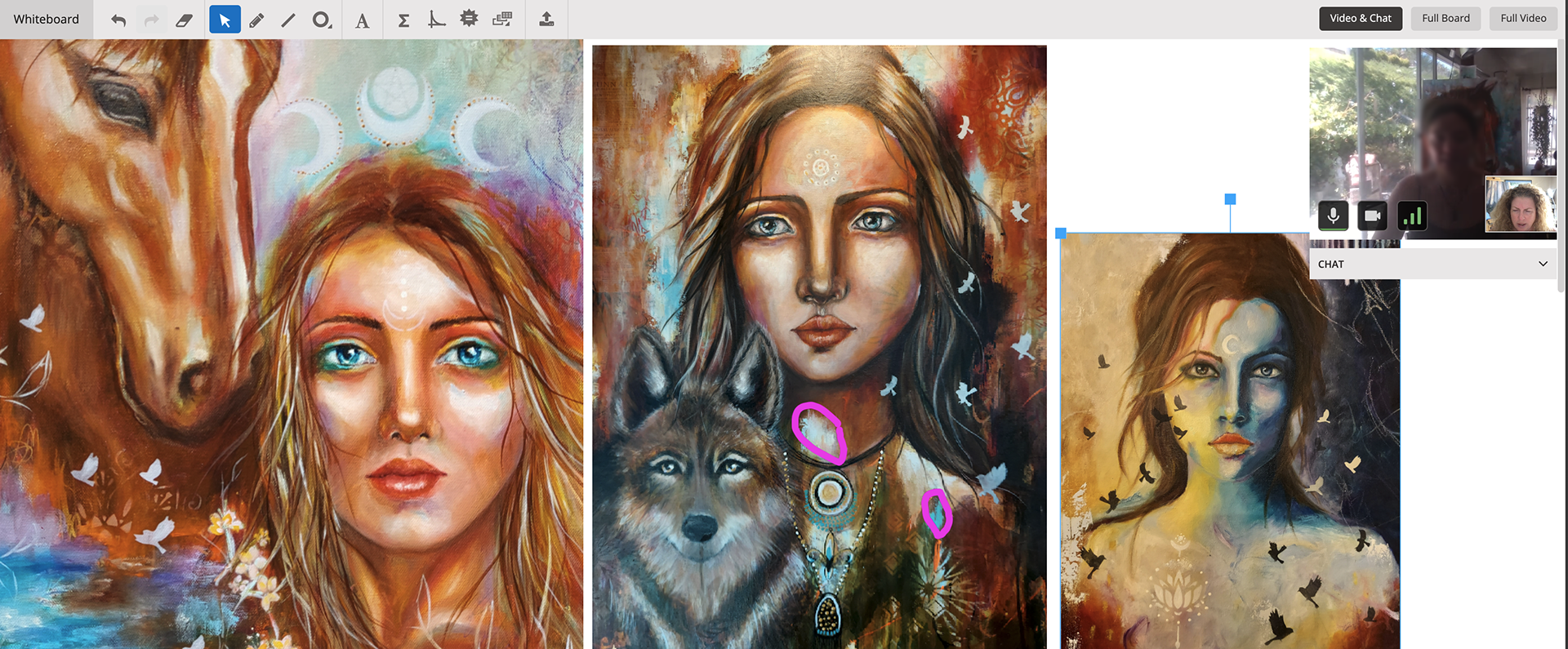Switch to Full Video view
The height and width of the screenshot is (649, 1568).
tap(1523, 18)
